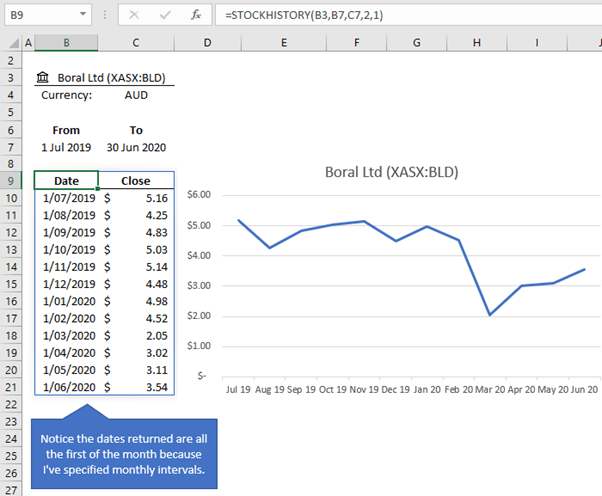
Task: Select the chart title Boral Ltd (XASX:BLD)
Action: tap(392, 172)
